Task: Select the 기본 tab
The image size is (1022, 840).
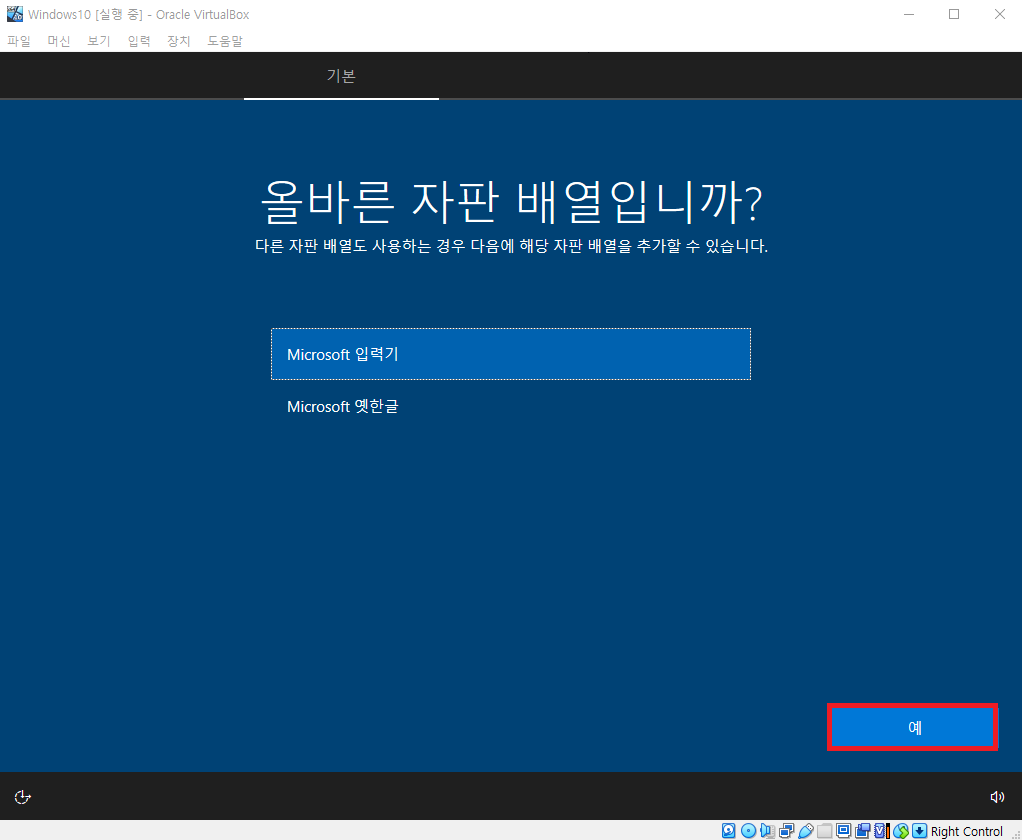Action: pyautogui.click(x=341, y=76)
